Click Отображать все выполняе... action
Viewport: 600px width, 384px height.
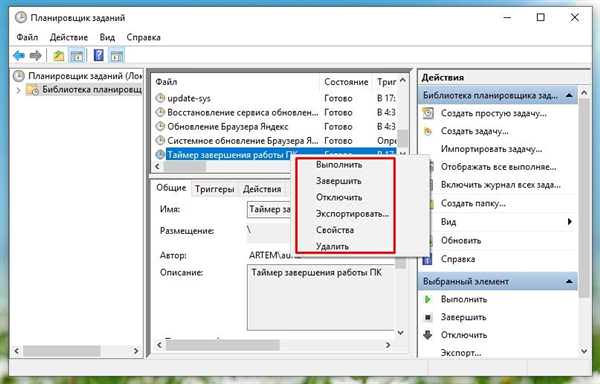(x=499, y=167)
